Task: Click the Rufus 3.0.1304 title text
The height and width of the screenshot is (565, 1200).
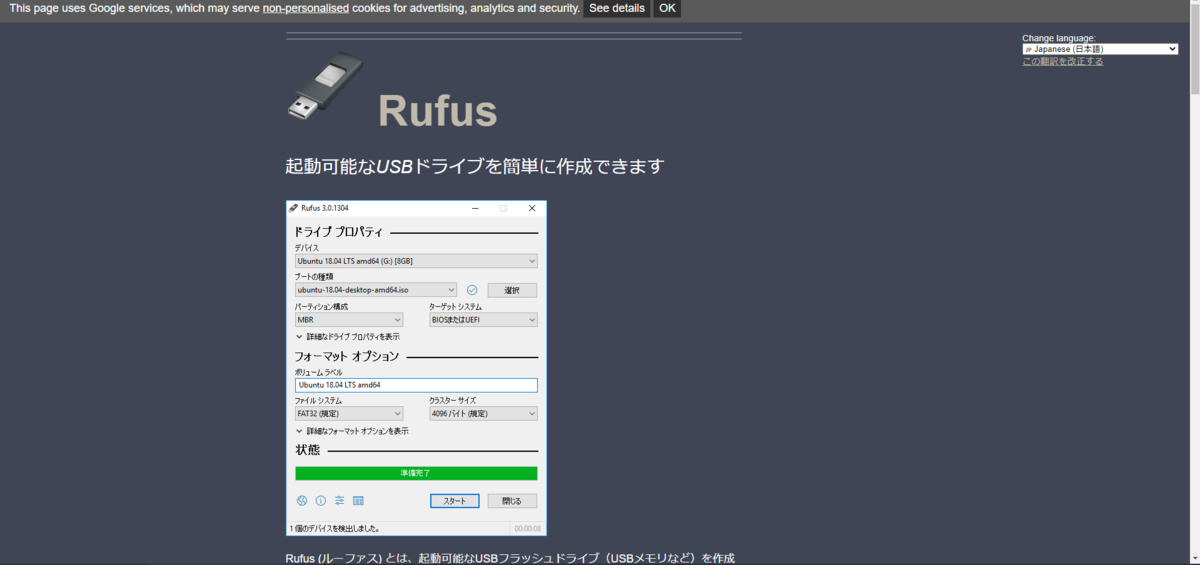Action: pyautogui.click(x=325, y=208)
